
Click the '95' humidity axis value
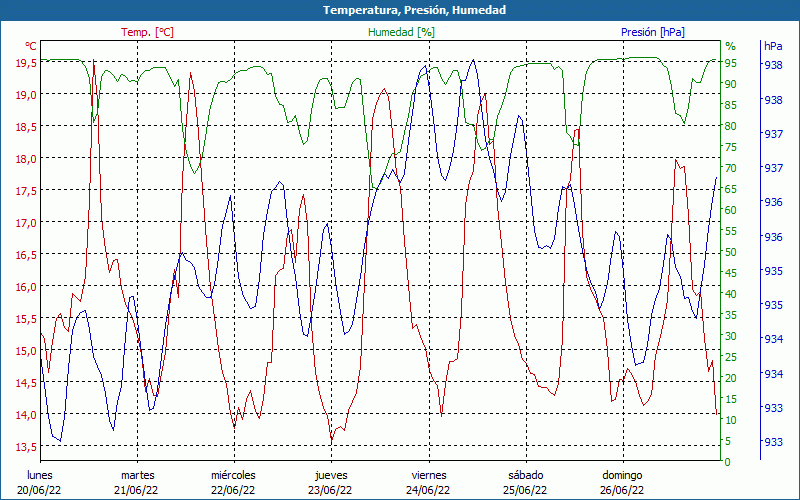731,63
